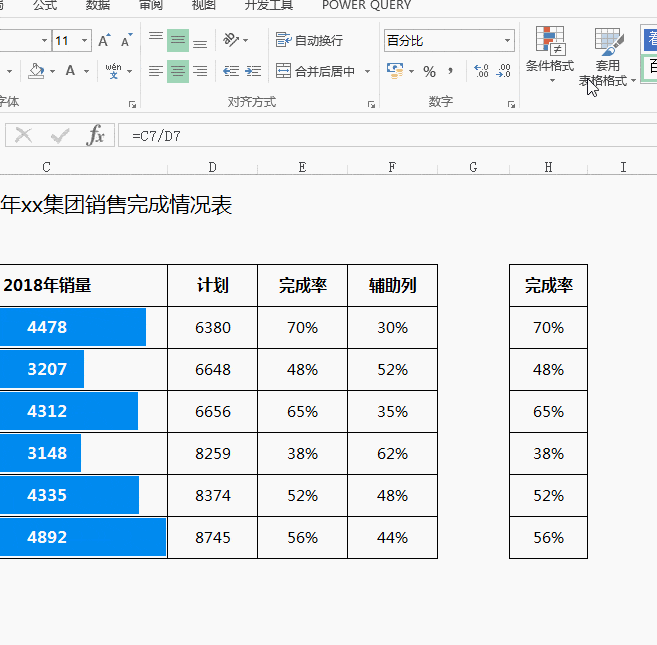657x645 pixels.
Task: Open the 对齐方式 group dialog launcher
Action: [371, 104]
